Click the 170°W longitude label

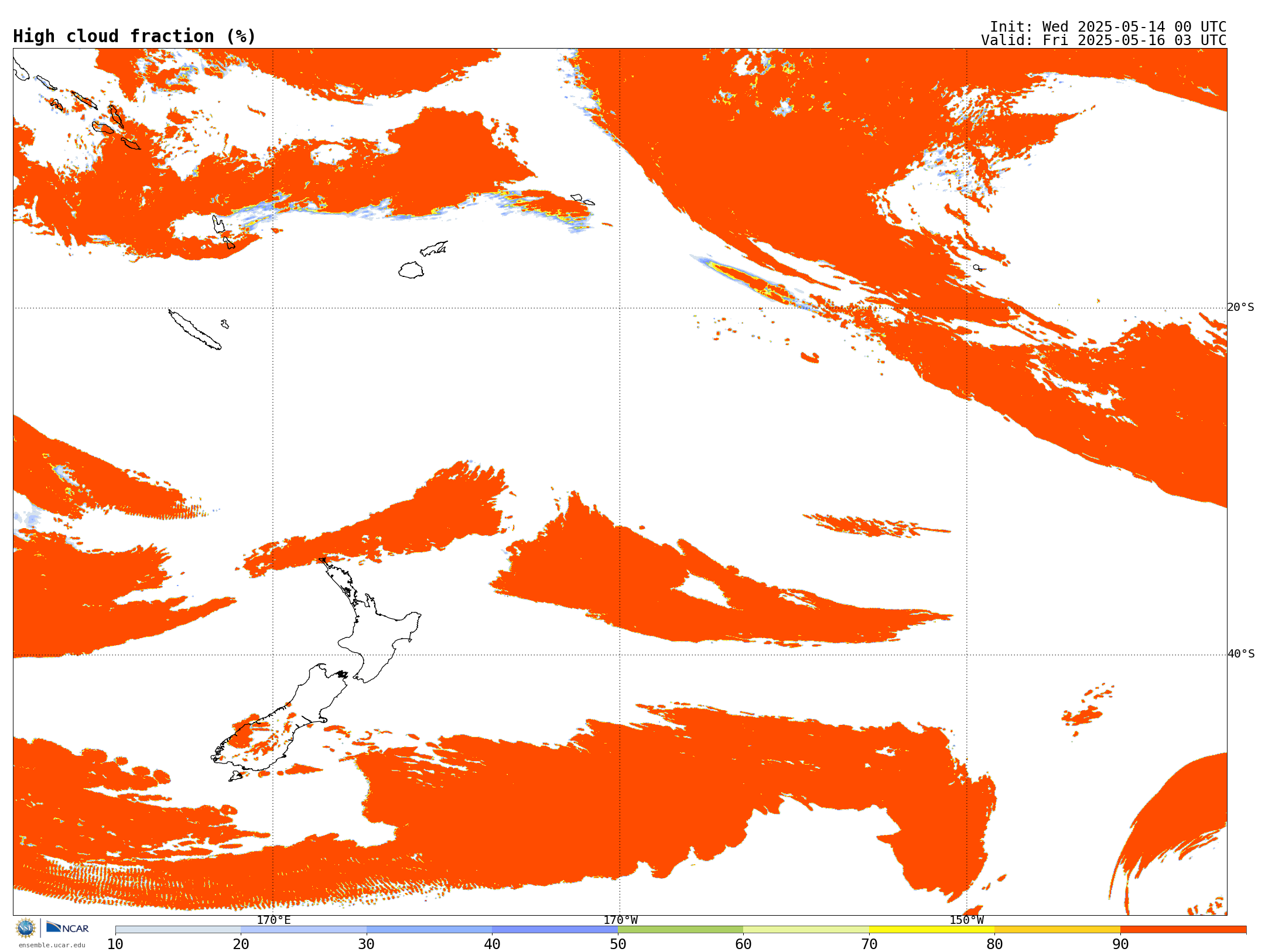click(x=620, y=920)
